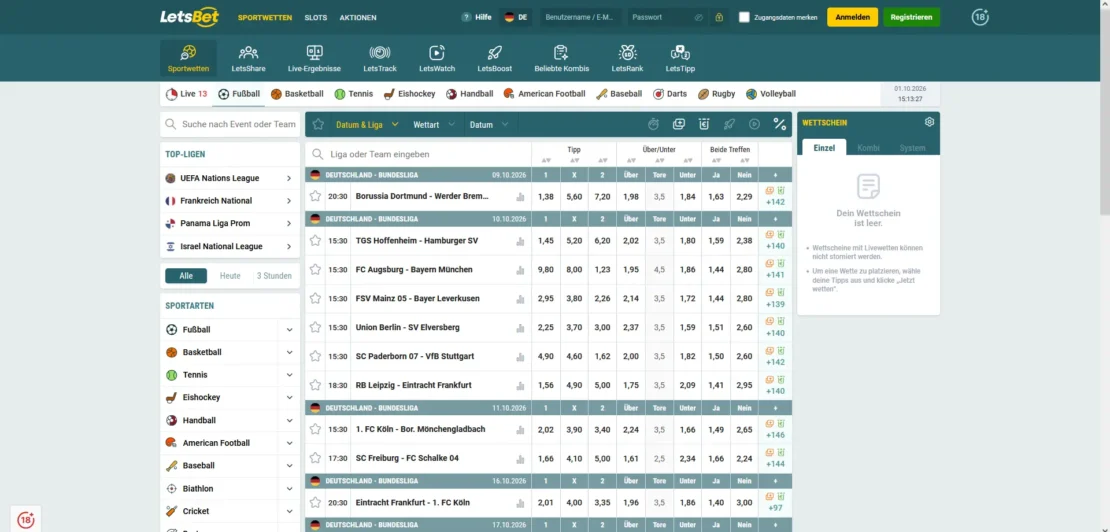Check the Zugangsdaten merken checkbox
Viewport: 1110px width, 532px height.
pos(744,17)
